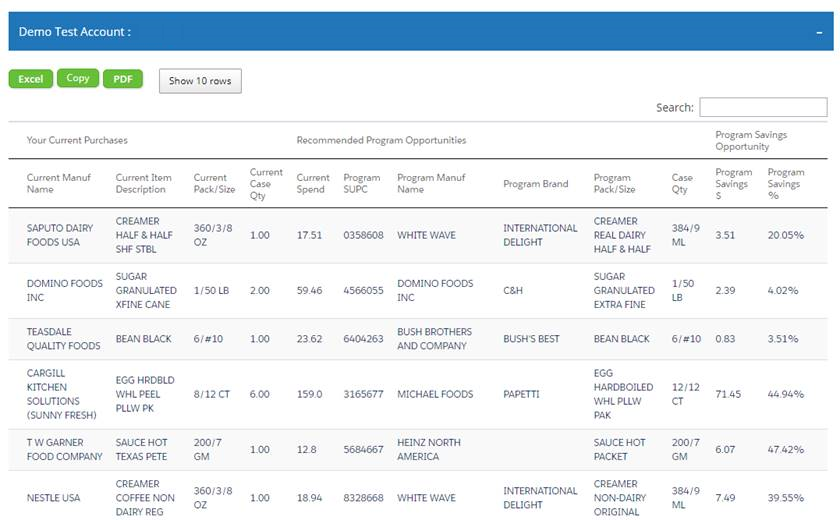Image resolution: width=840 pixels, height=520 pixels.
Task: Sort by Current Spend column
Action: tap(313, 183)
